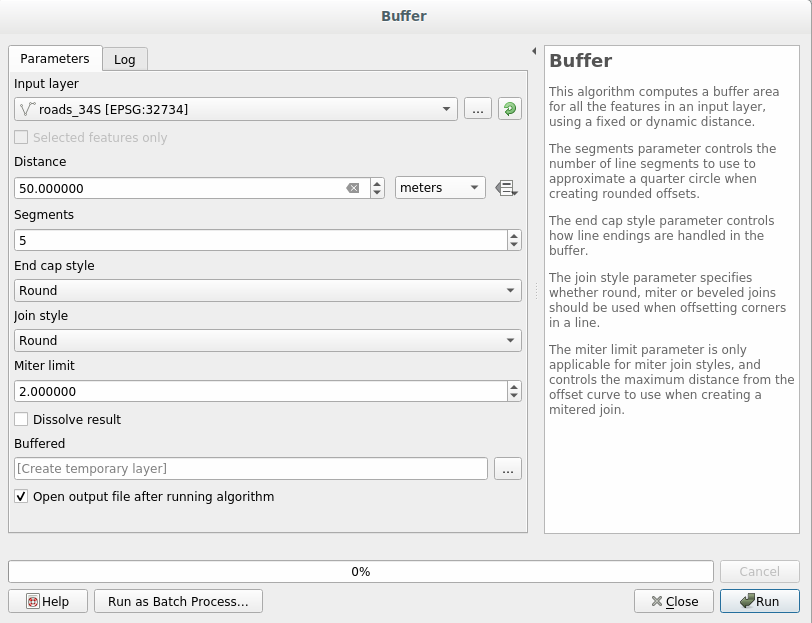Image resolution: width=812 pixels, height=623 pixels.
Task: Open the Input layer dropdown
Action: [x=236, y=109]
